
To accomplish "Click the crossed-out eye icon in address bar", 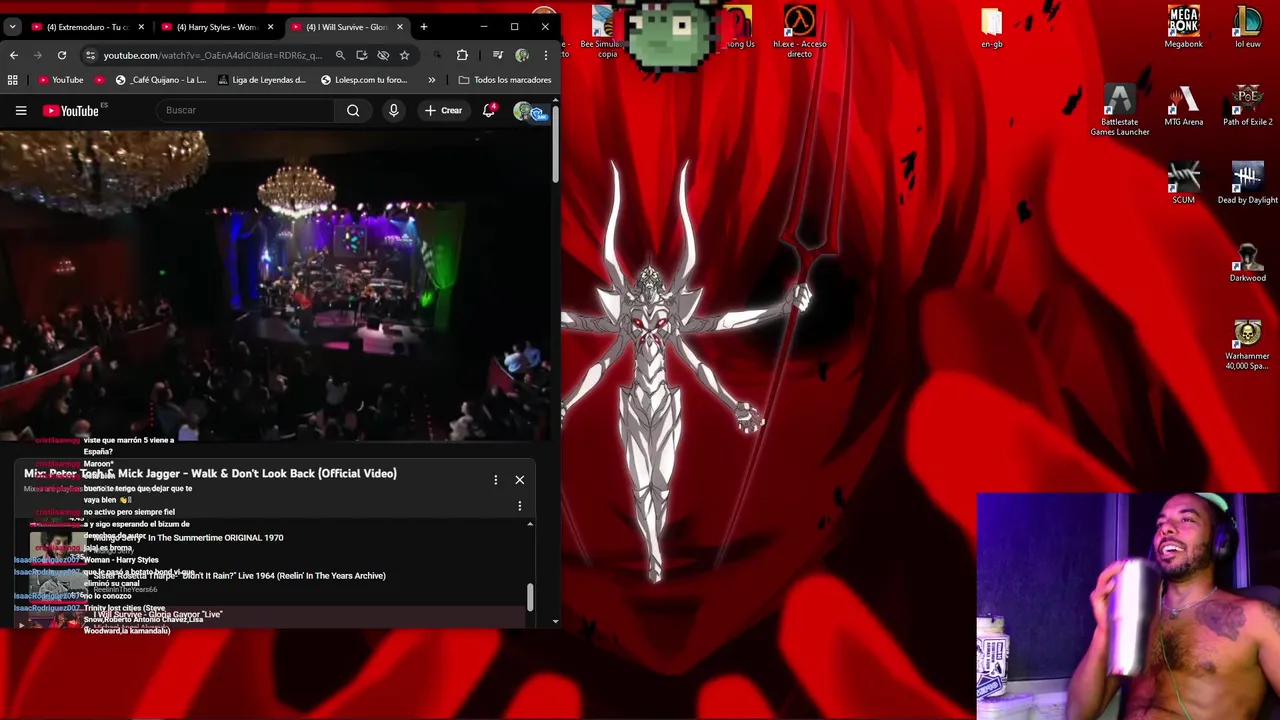I will click(x=383, y=55).
